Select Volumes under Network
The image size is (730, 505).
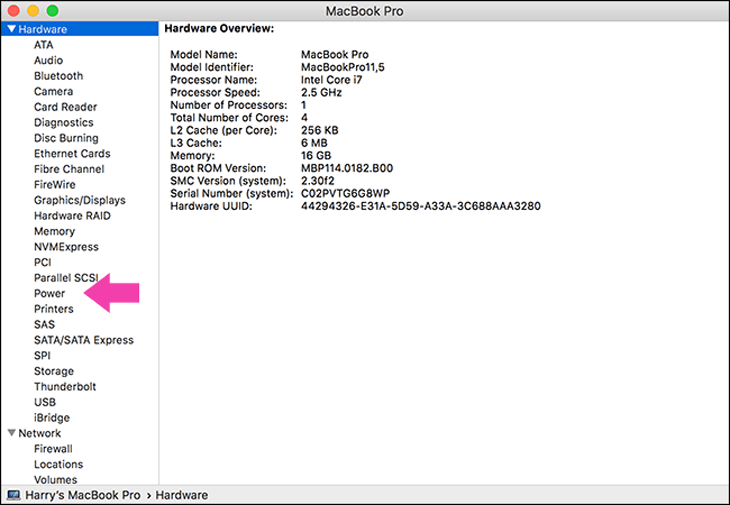[x=55, y=479]
